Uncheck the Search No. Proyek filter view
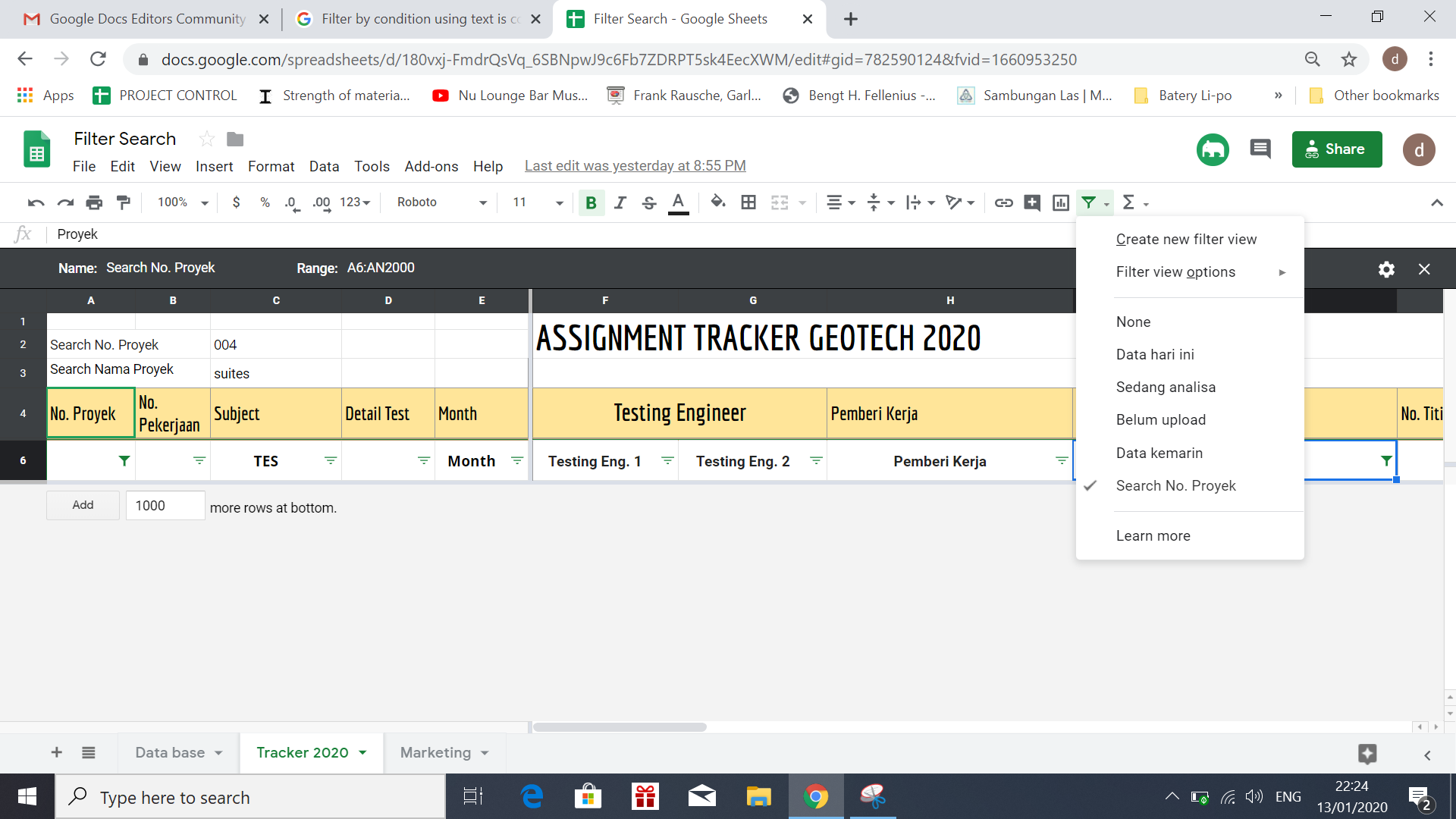Image resolution: width=1456 pixels, height=819 pixels. (x=1176, y=485)
